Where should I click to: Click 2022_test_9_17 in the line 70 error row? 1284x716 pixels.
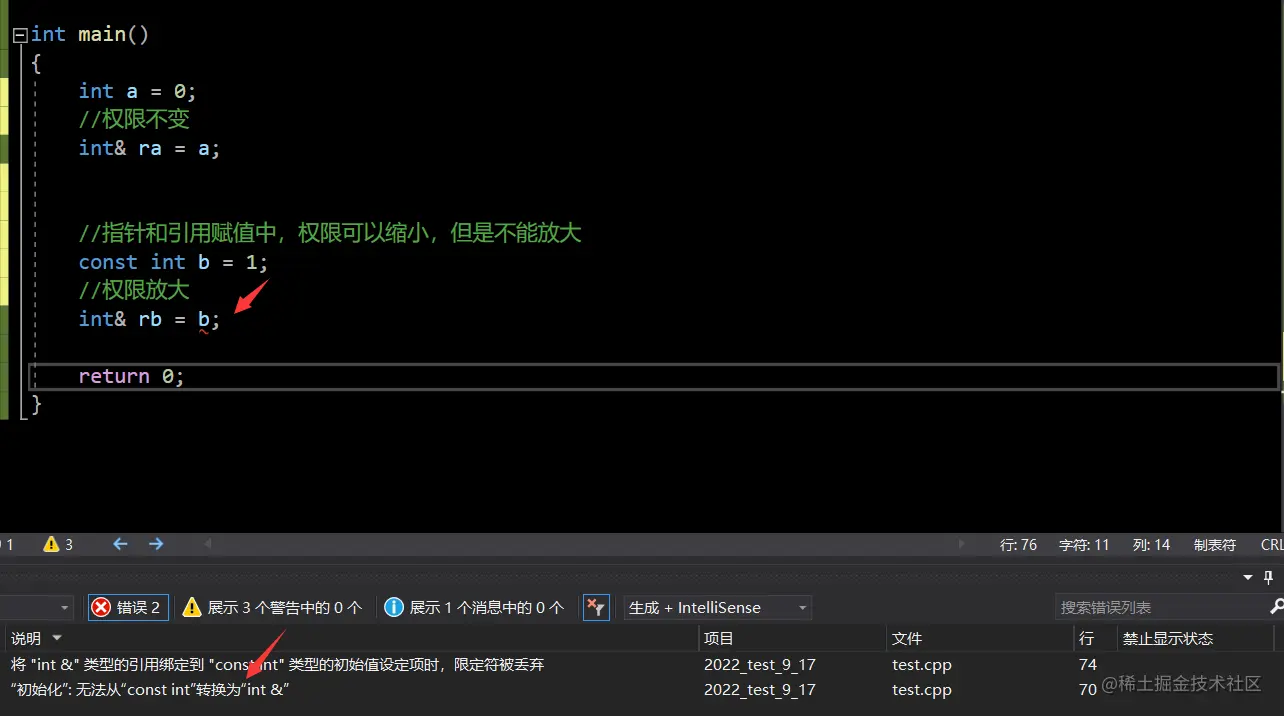tap(760, 690)
